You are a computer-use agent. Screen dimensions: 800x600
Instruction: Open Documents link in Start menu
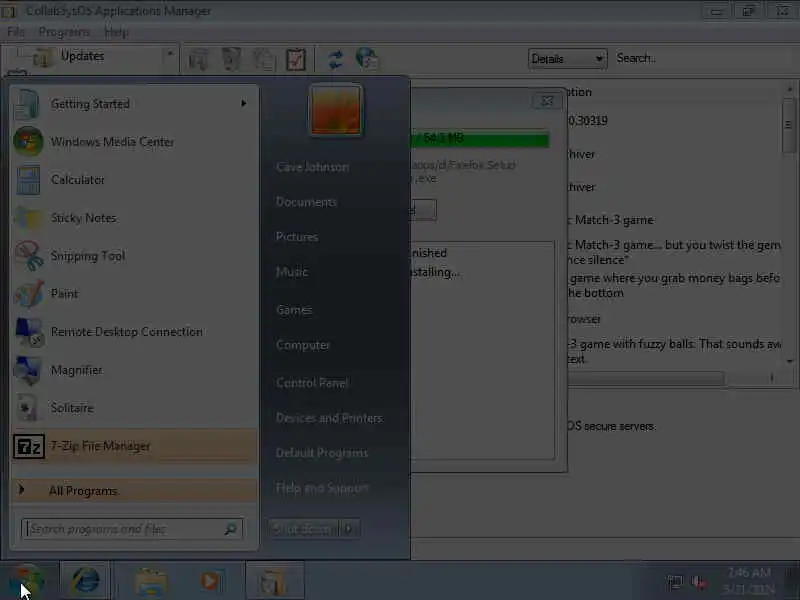coord(306,202)
